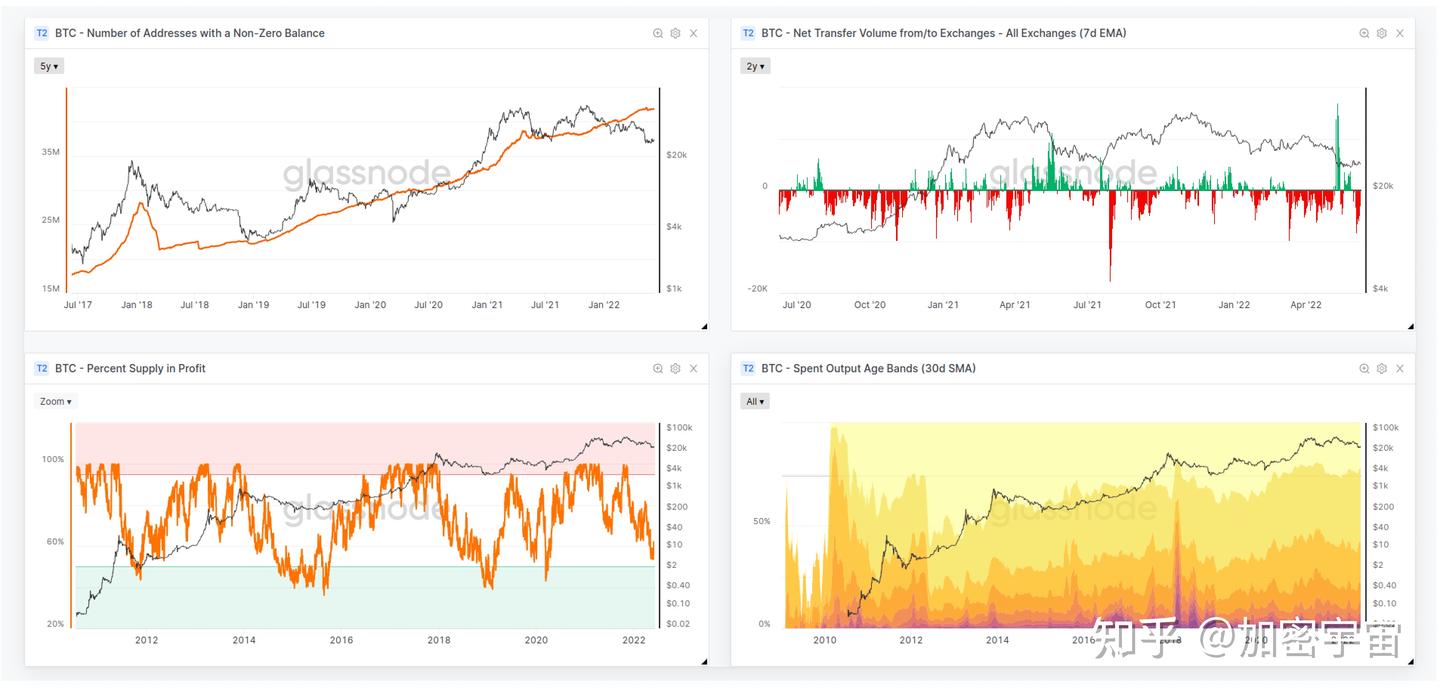Click zoom icon on Percent Supply in Profit

pos(658,368)
